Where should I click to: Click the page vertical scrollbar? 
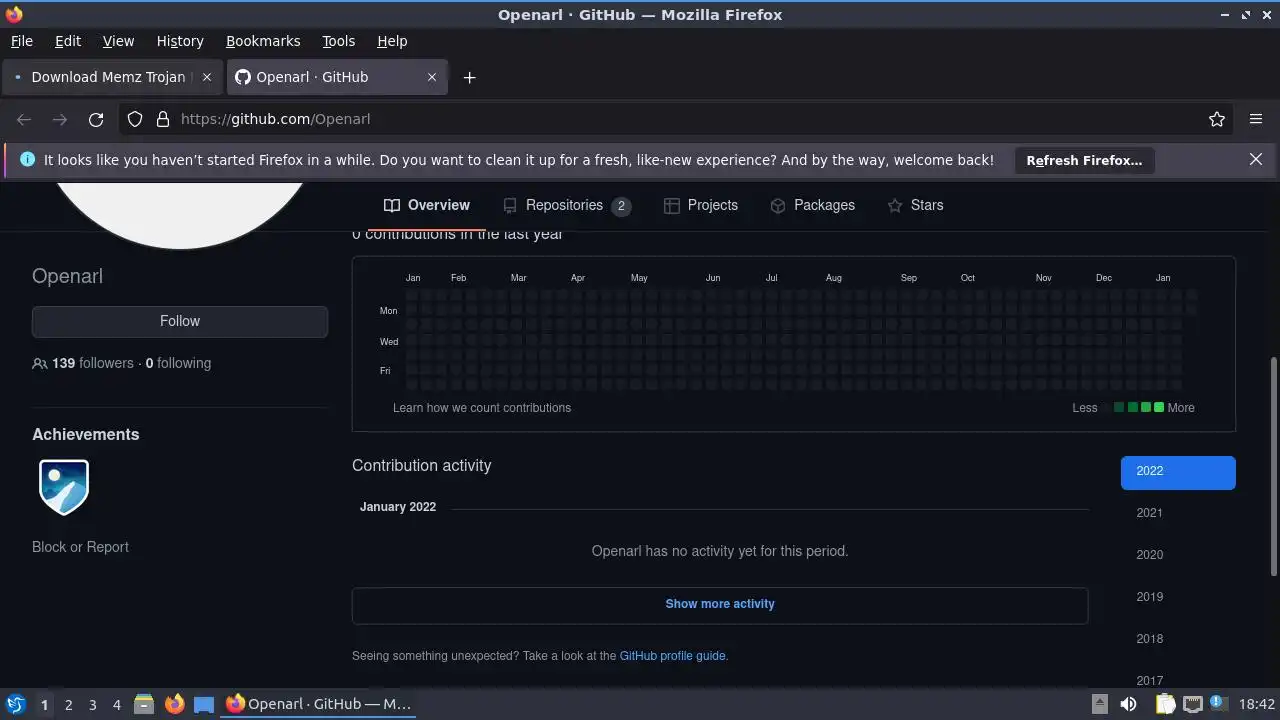click(x=1274, y=466)
